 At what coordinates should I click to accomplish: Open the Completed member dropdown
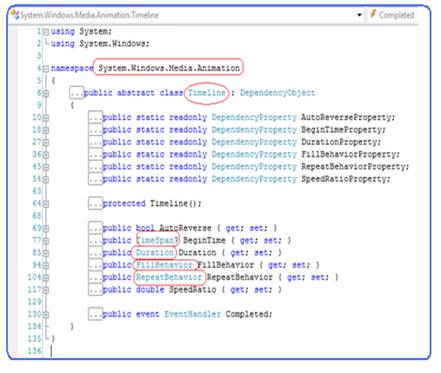pos(392,15)
